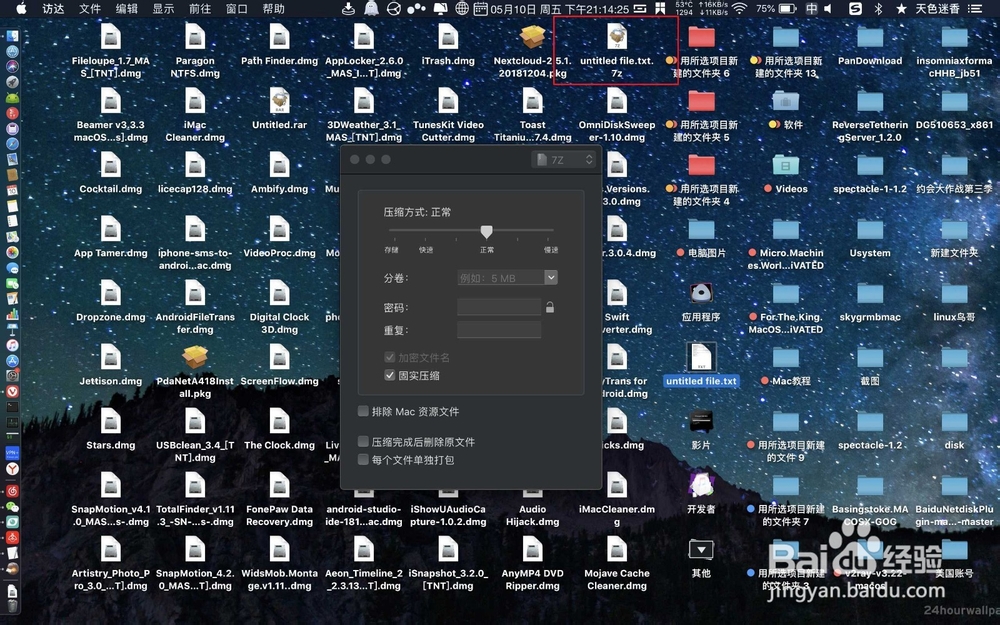Image resolution: width=1000 pixels, height=625 pixels.
Task: Click the battery 75% indicator
Action: tap(776, 8)
